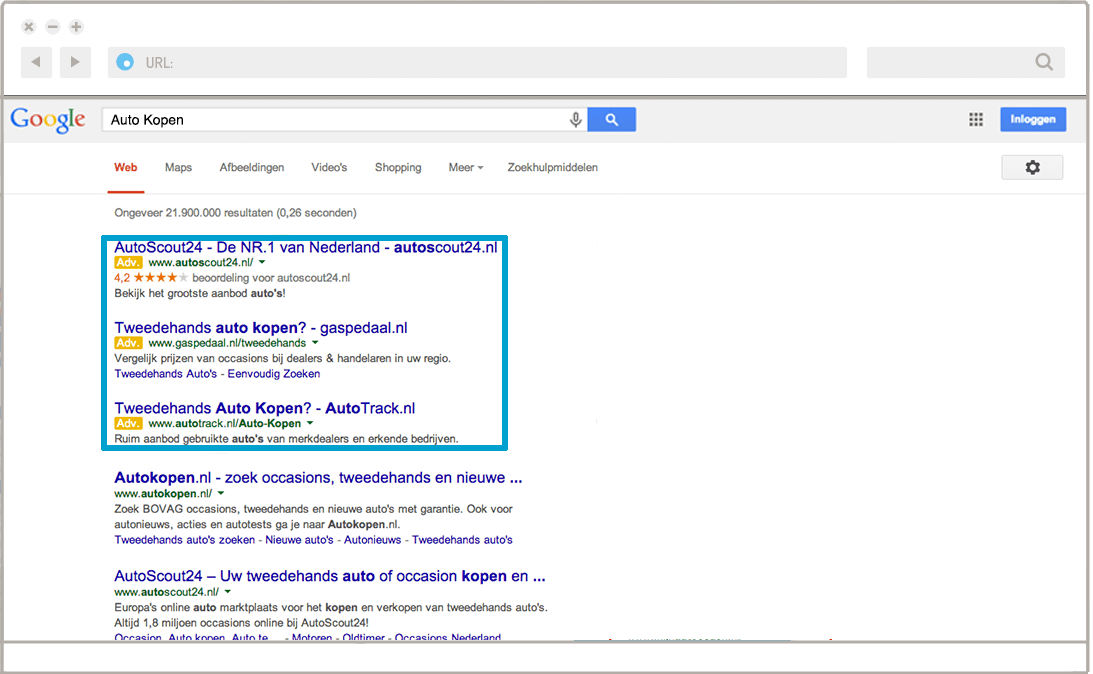Viewport: 1093px width, 674px height.
Task: Click the window close button
Action: click(x=29, y=27)
